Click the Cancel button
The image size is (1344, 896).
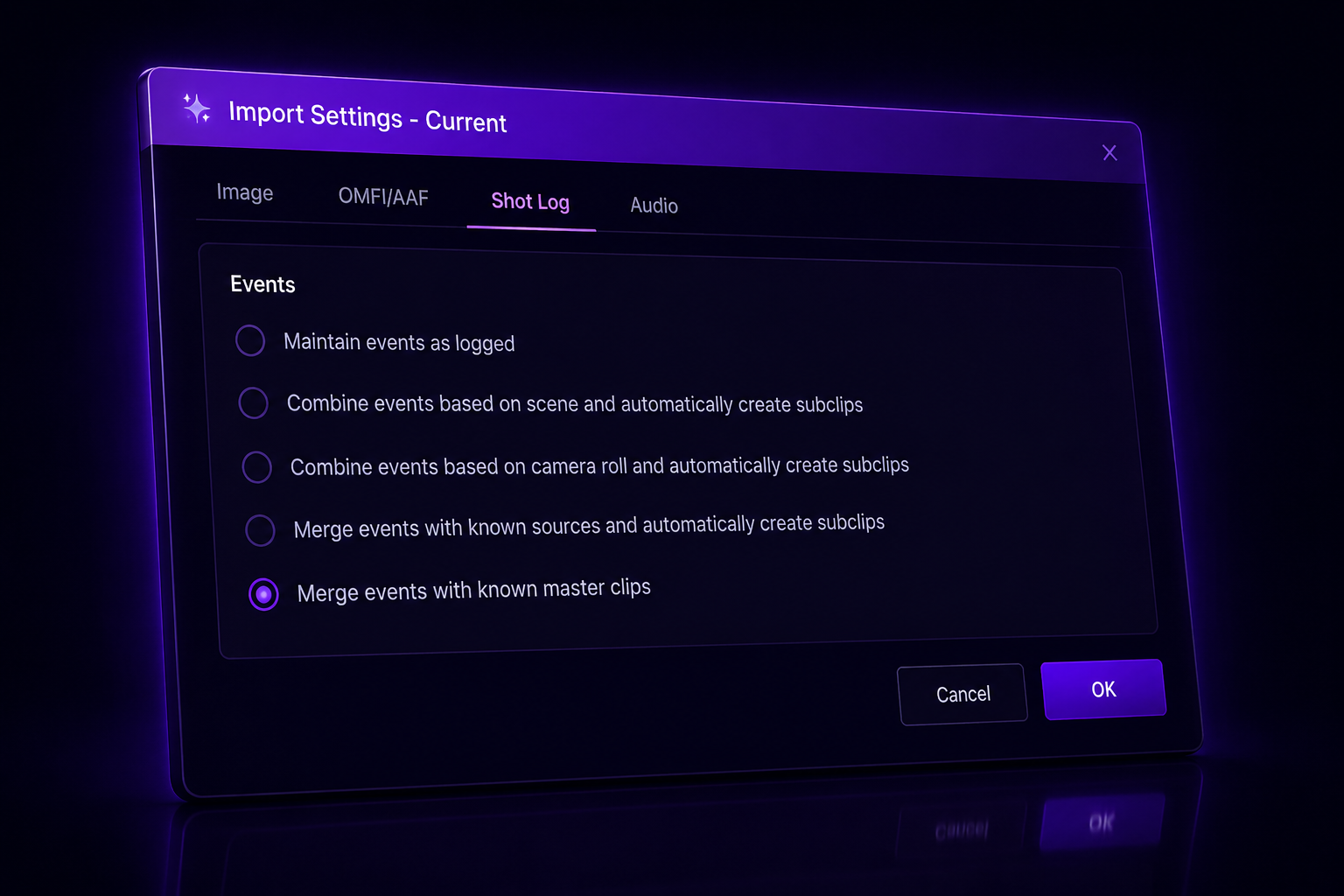click(962, 695)
